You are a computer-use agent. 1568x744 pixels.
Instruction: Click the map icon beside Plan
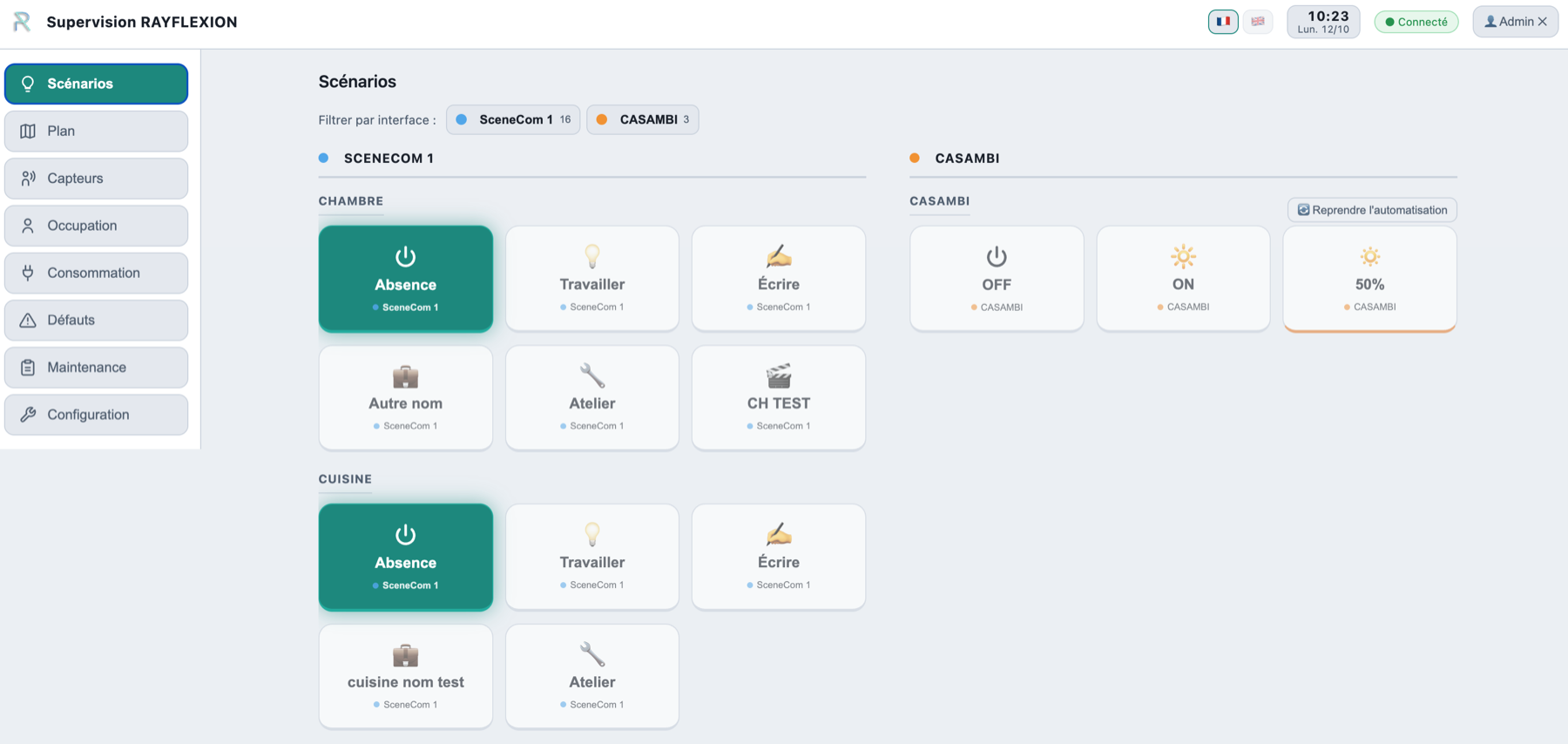[28, 131]
